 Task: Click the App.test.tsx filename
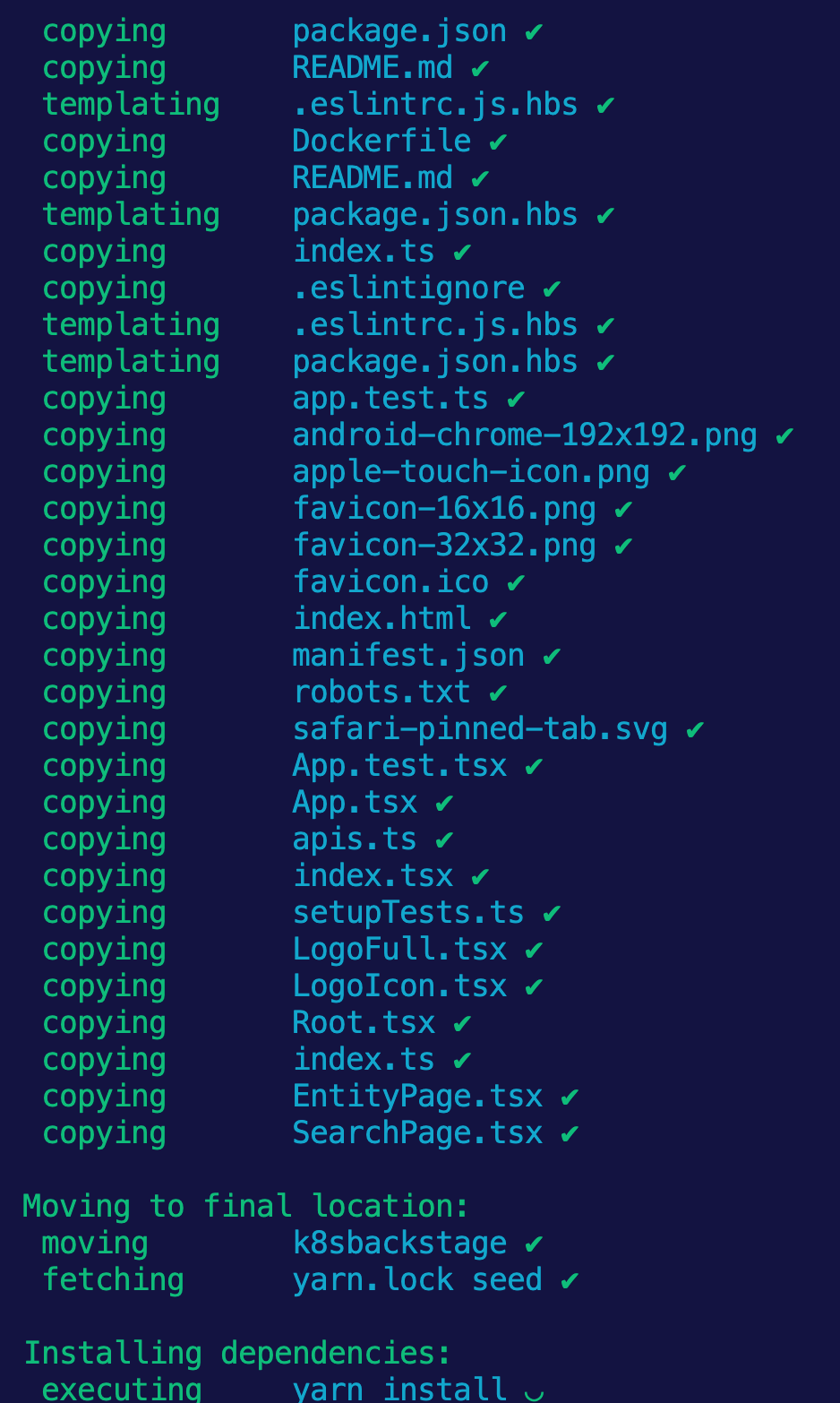click(x=399, y=766)
